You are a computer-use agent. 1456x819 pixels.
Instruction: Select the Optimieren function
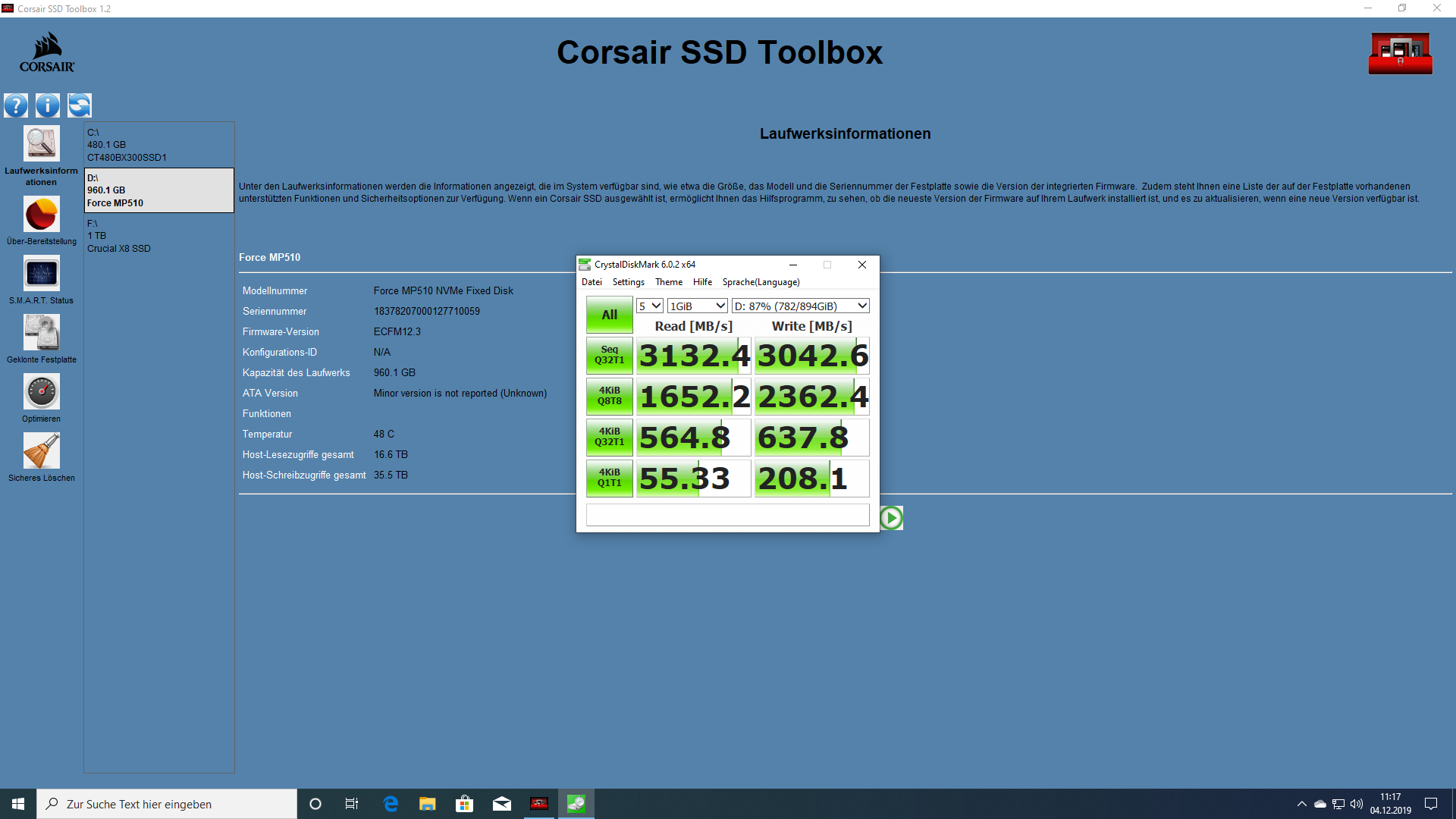(x=41, y=391)
